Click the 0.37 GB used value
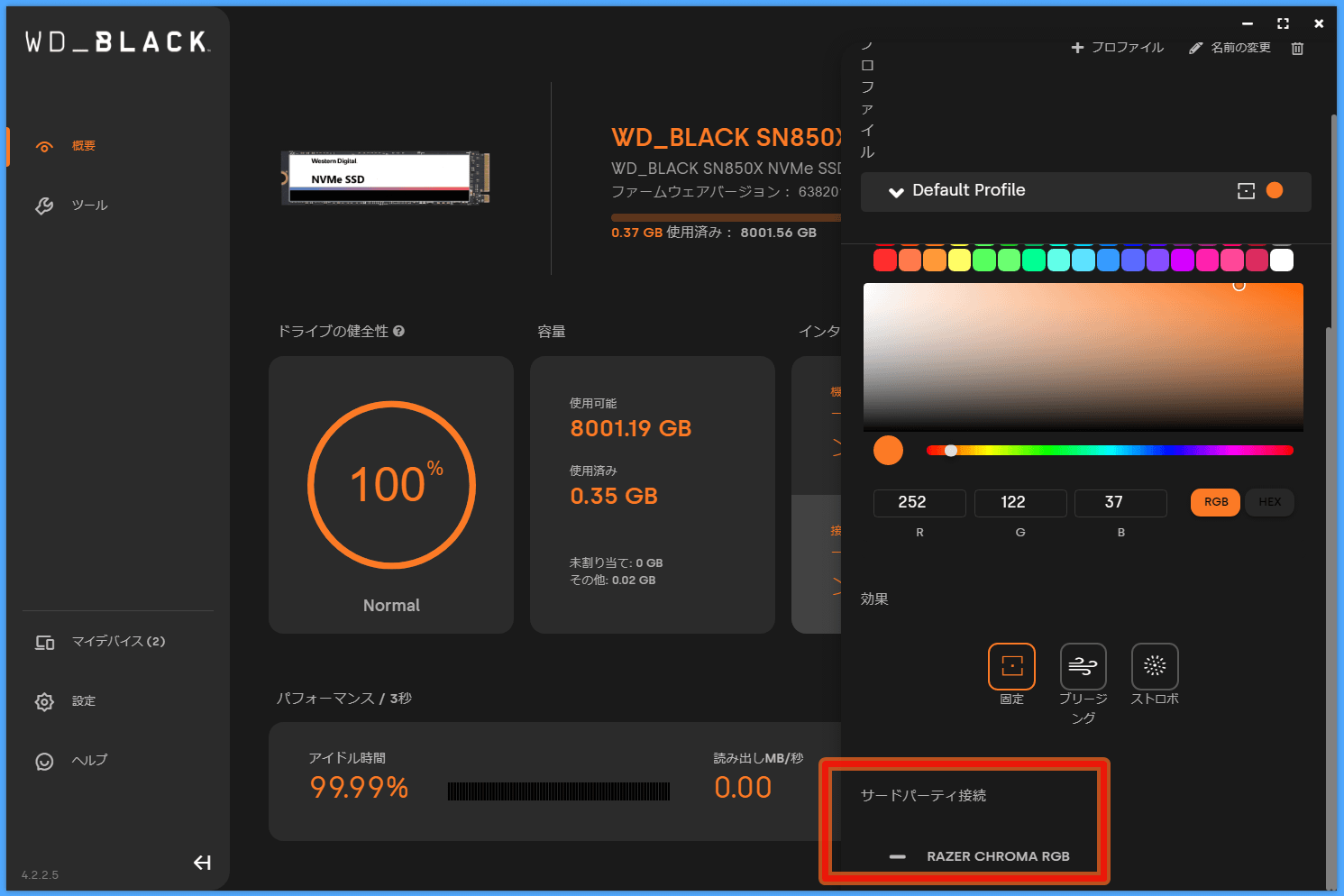 tap(636, 233)
